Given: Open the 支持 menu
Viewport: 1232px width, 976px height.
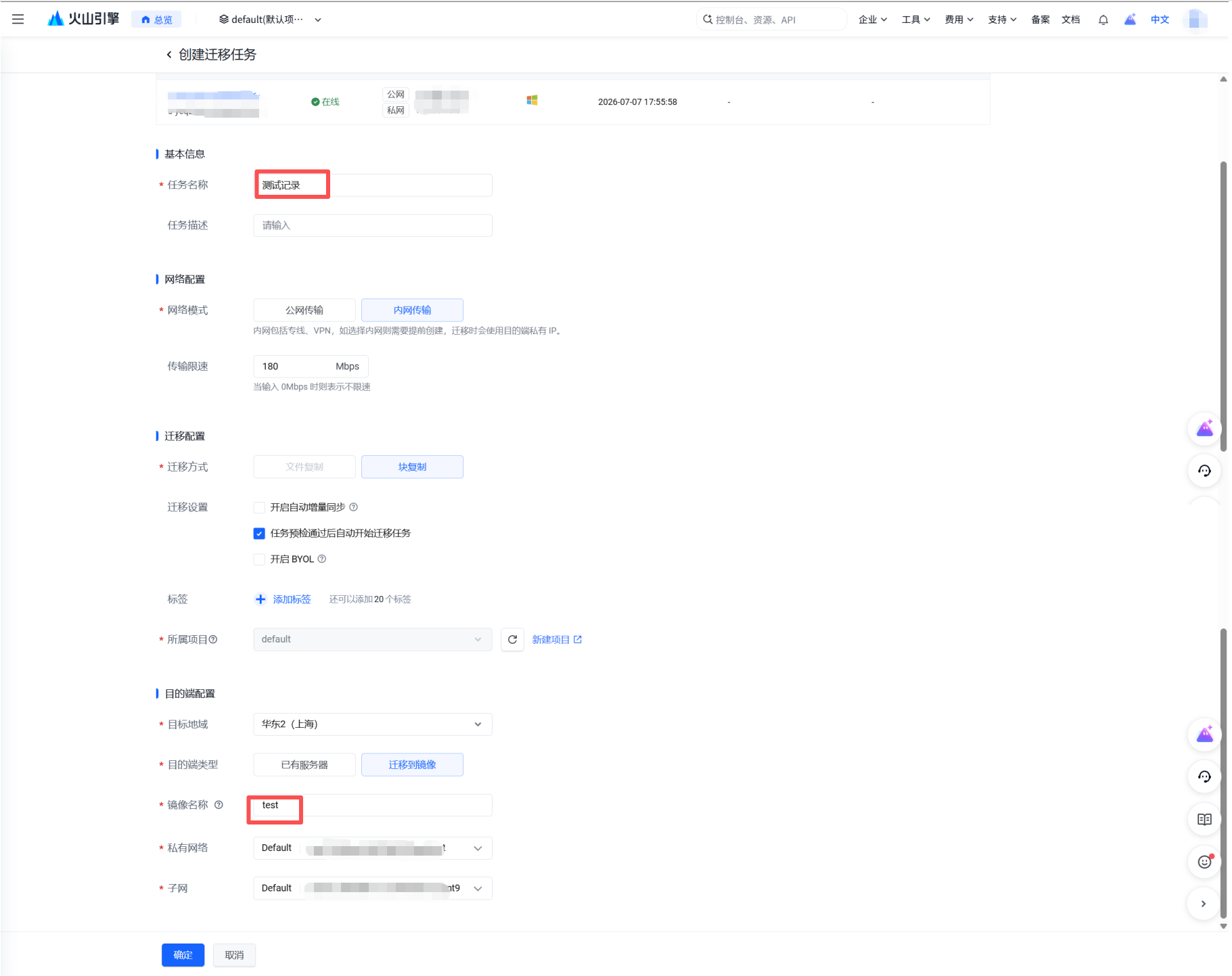Looking at the screenshot, I should click(x=1002, y=20).
